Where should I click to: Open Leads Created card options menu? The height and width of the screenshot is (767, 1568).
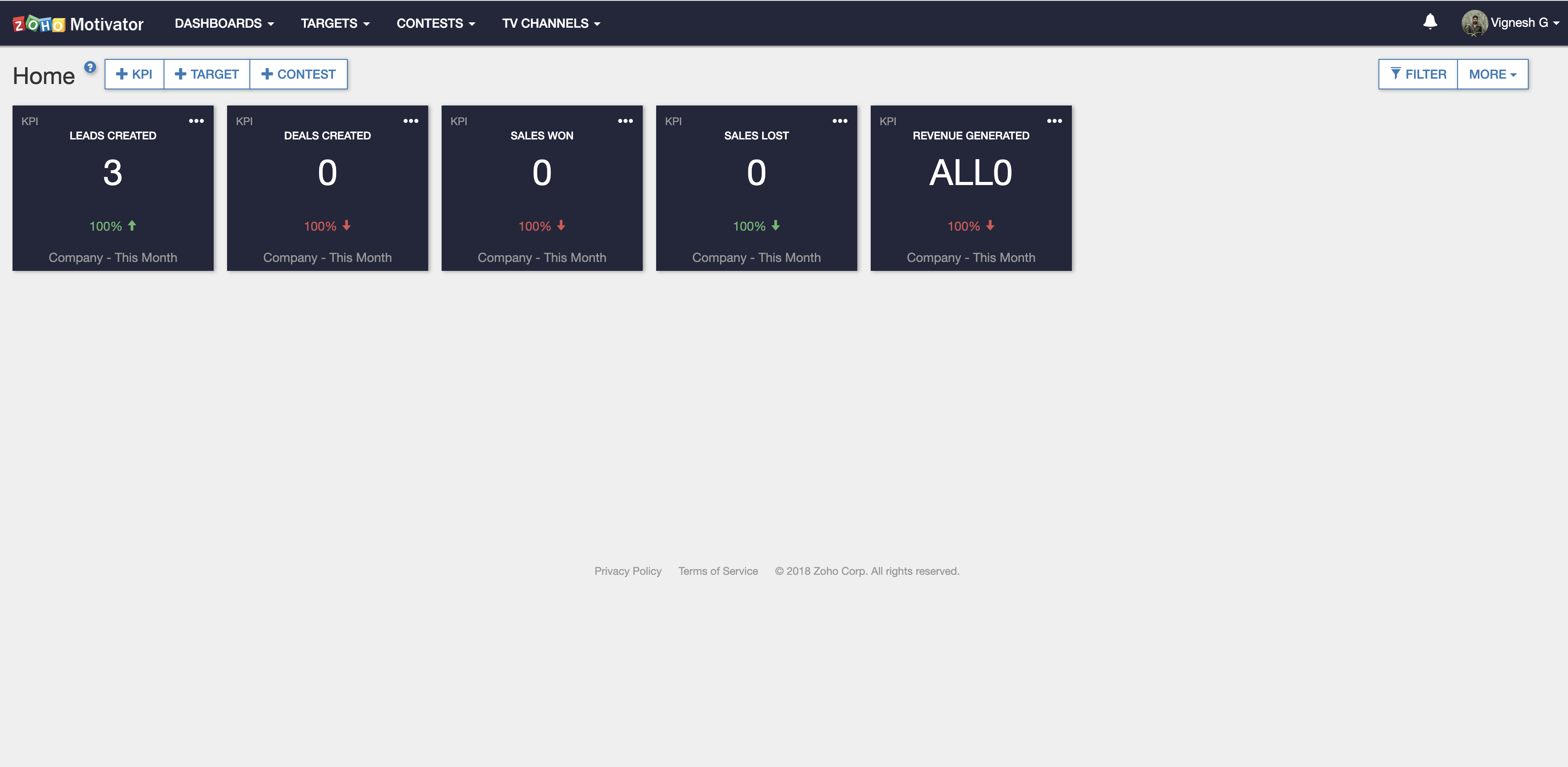click(196, 121)
